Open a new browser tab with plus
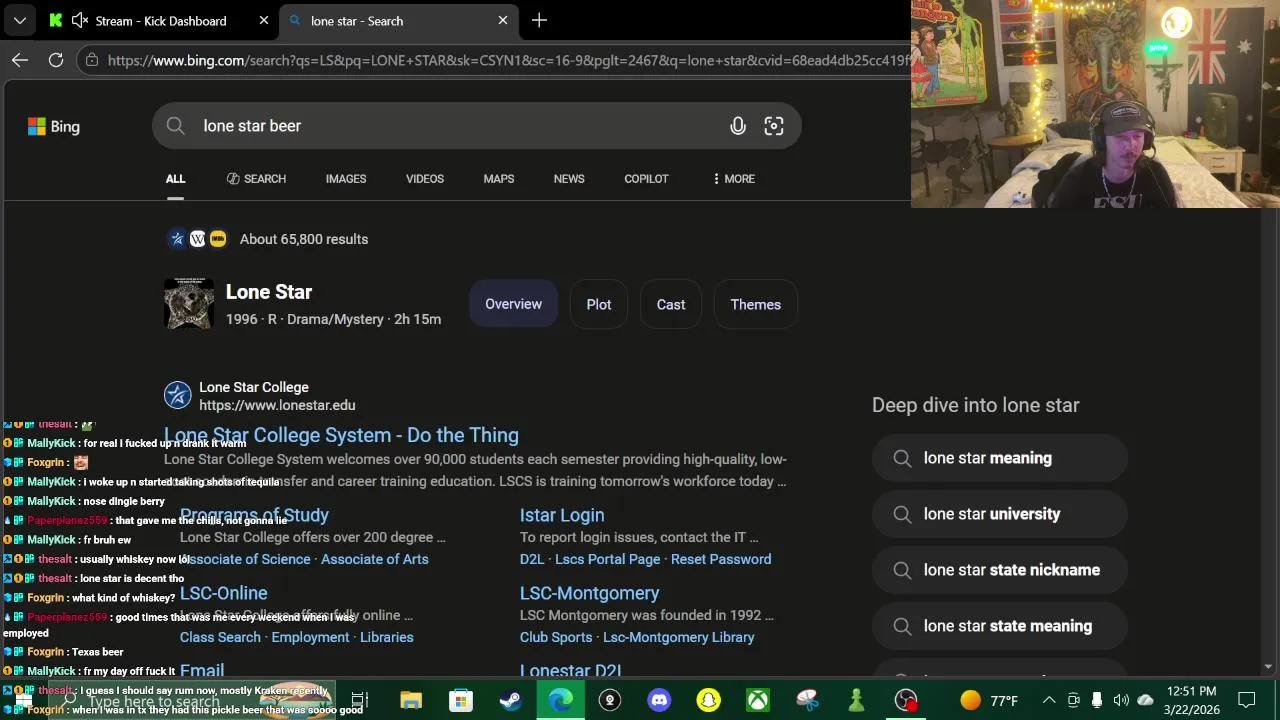Image resolution: width=1280 pixels, height=720 pixels. (x=539, y=20)
